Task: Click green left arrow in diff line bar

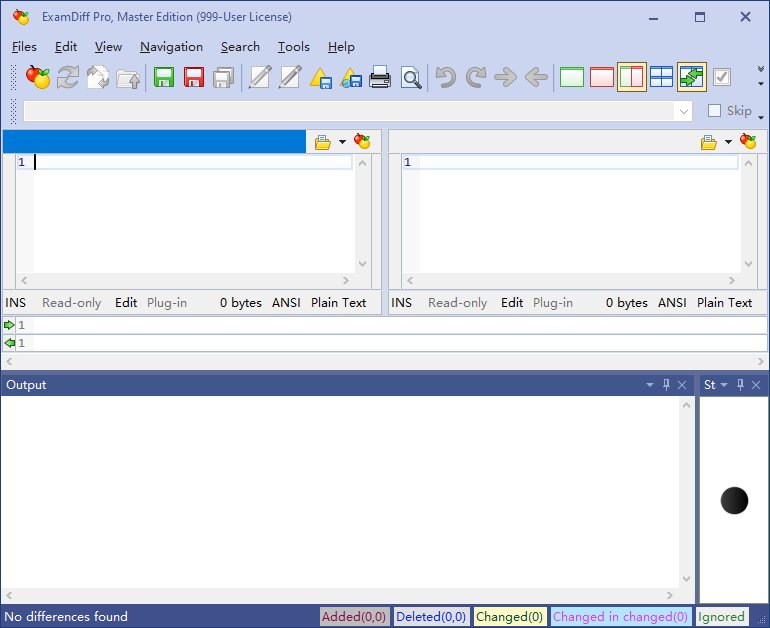Action: click(x=9, y=343)
